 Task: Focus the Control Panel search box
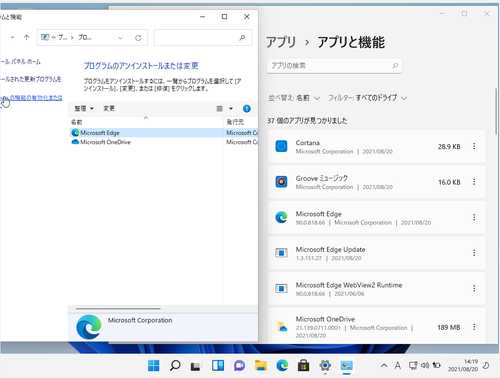pyautogui.click(x=203, y=38)
